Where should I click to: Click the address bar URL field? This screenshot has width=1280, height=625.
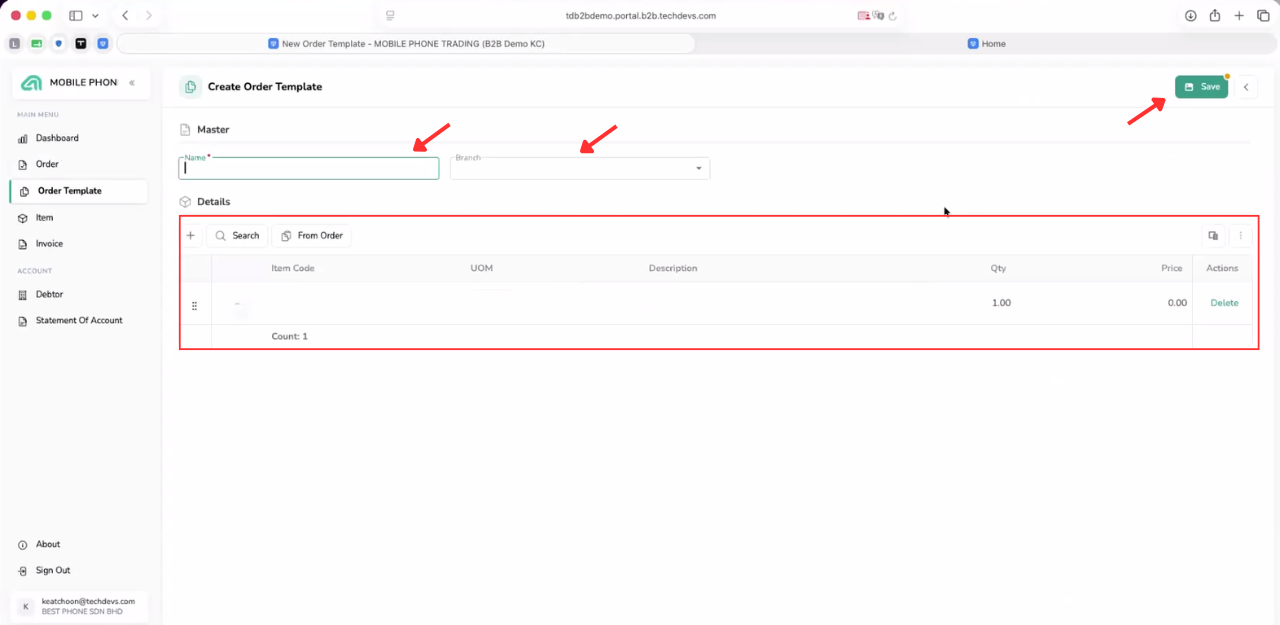point(640,16)
